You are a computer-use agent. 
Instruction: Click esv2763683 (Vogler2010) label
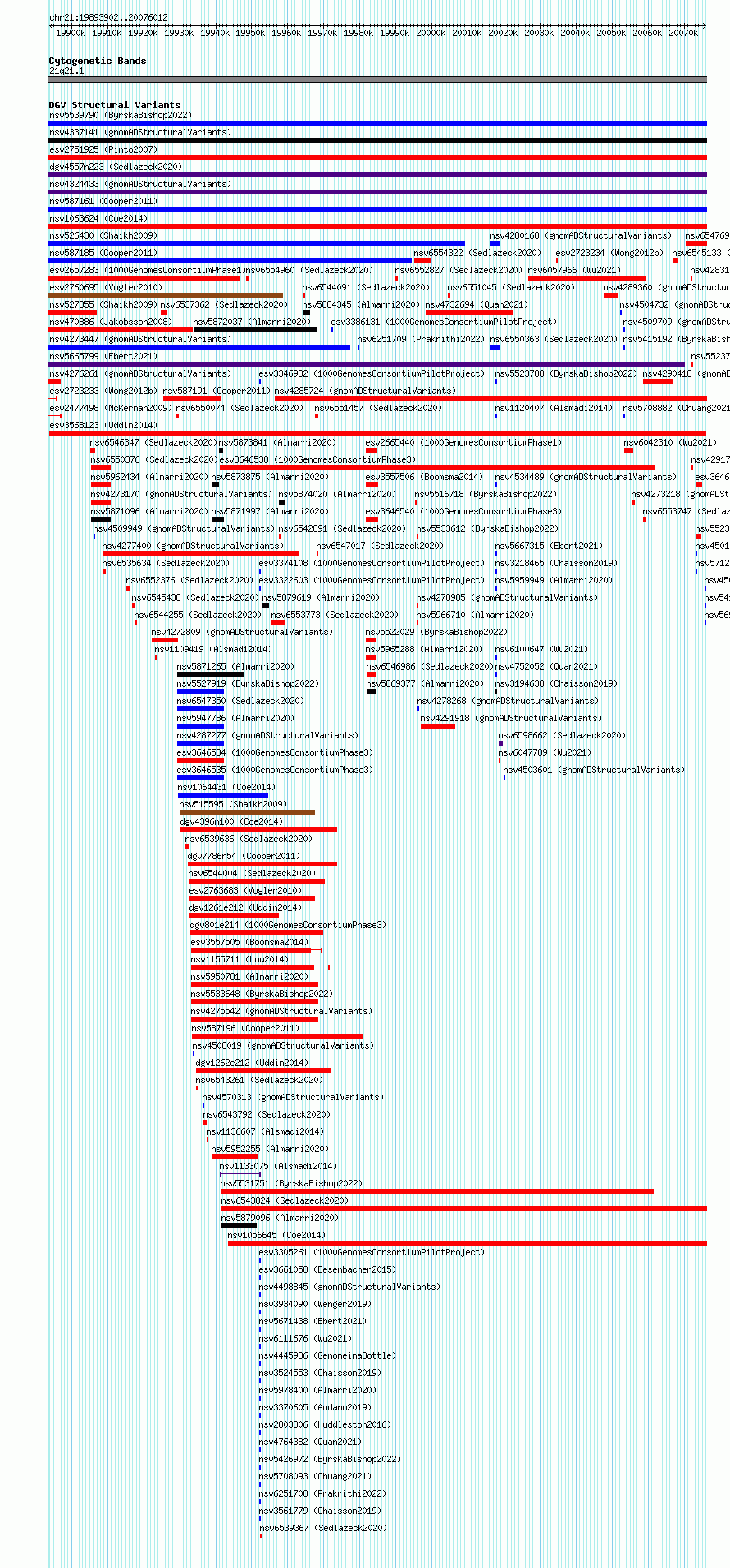coord(245,890)
